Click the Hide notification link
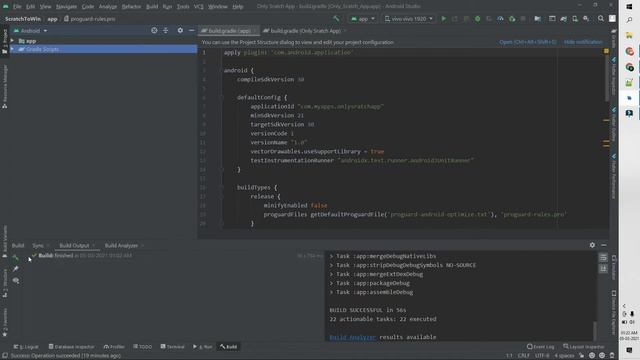Viewport: 640px width, 360px height. coord(583,42)
